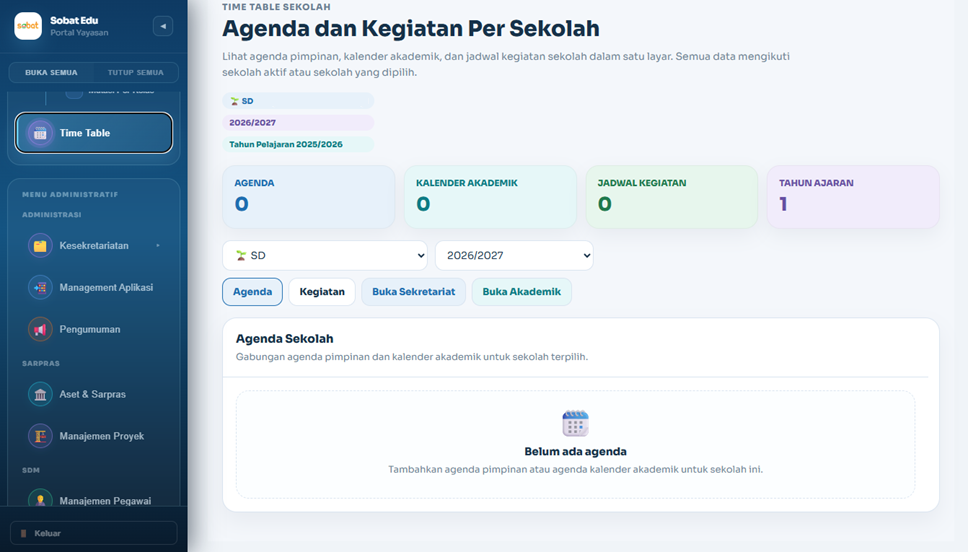This screenshot has width=968, height=552.
Task: Open Manajemen Proyek menu item
Action: point(94,436)
